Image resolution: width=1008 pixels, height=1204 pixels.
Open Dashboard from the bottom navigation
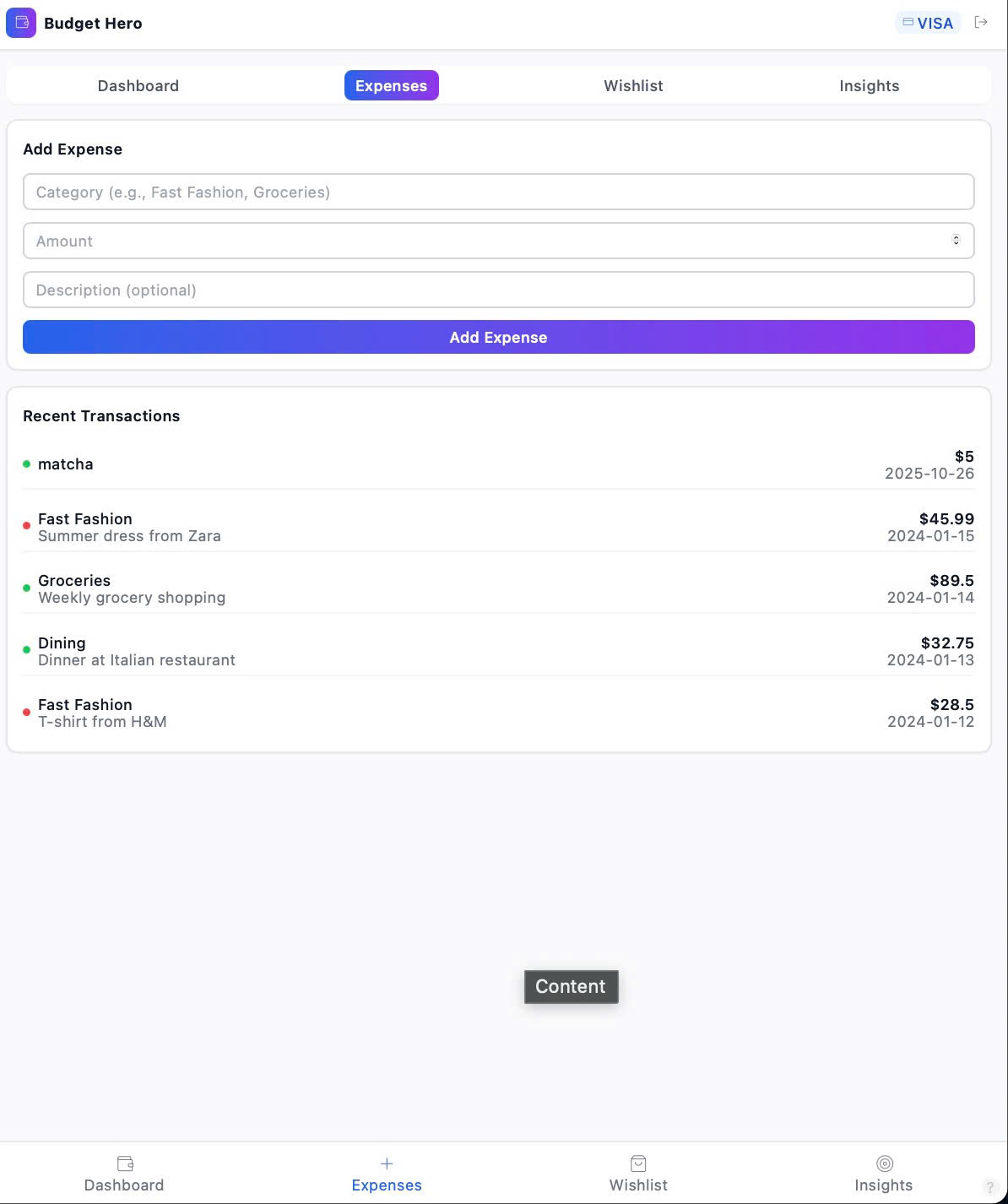pos(124,1174)
